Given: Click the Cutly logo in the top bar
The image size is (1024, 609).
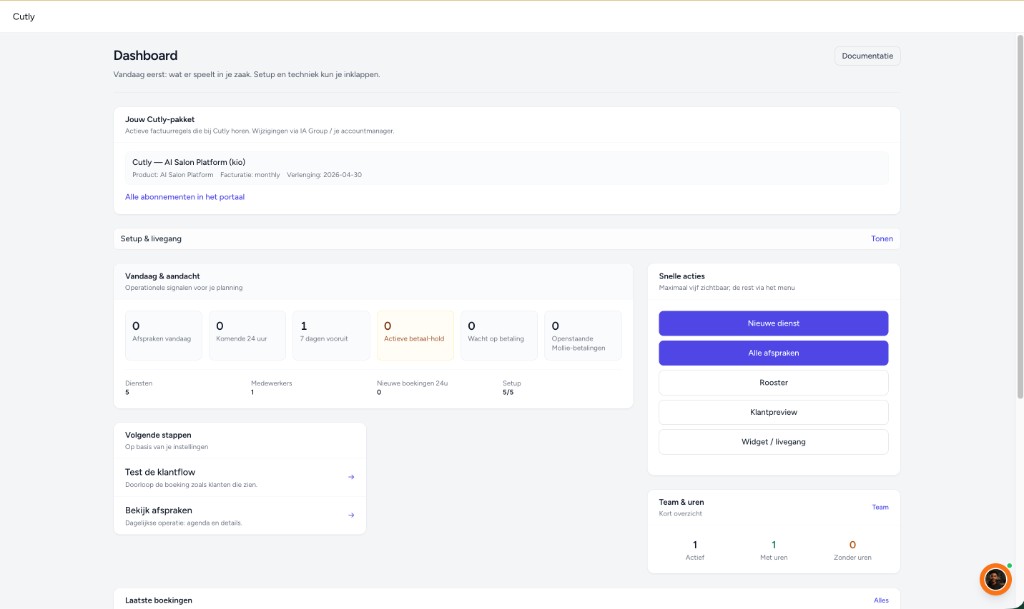Looking at the screenshot, I should 23,16.
